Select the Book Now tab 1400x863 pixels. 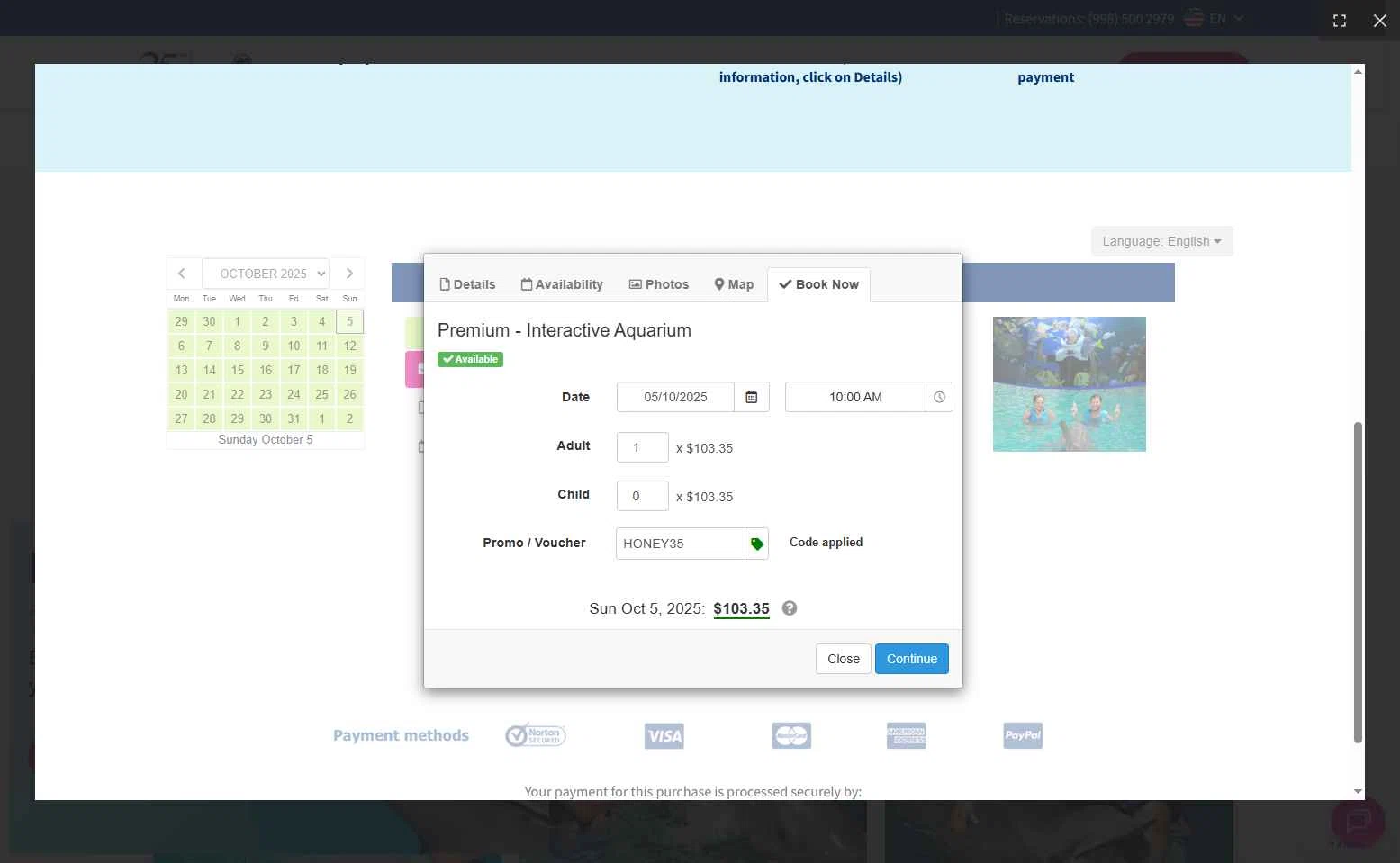coord(818,284)
